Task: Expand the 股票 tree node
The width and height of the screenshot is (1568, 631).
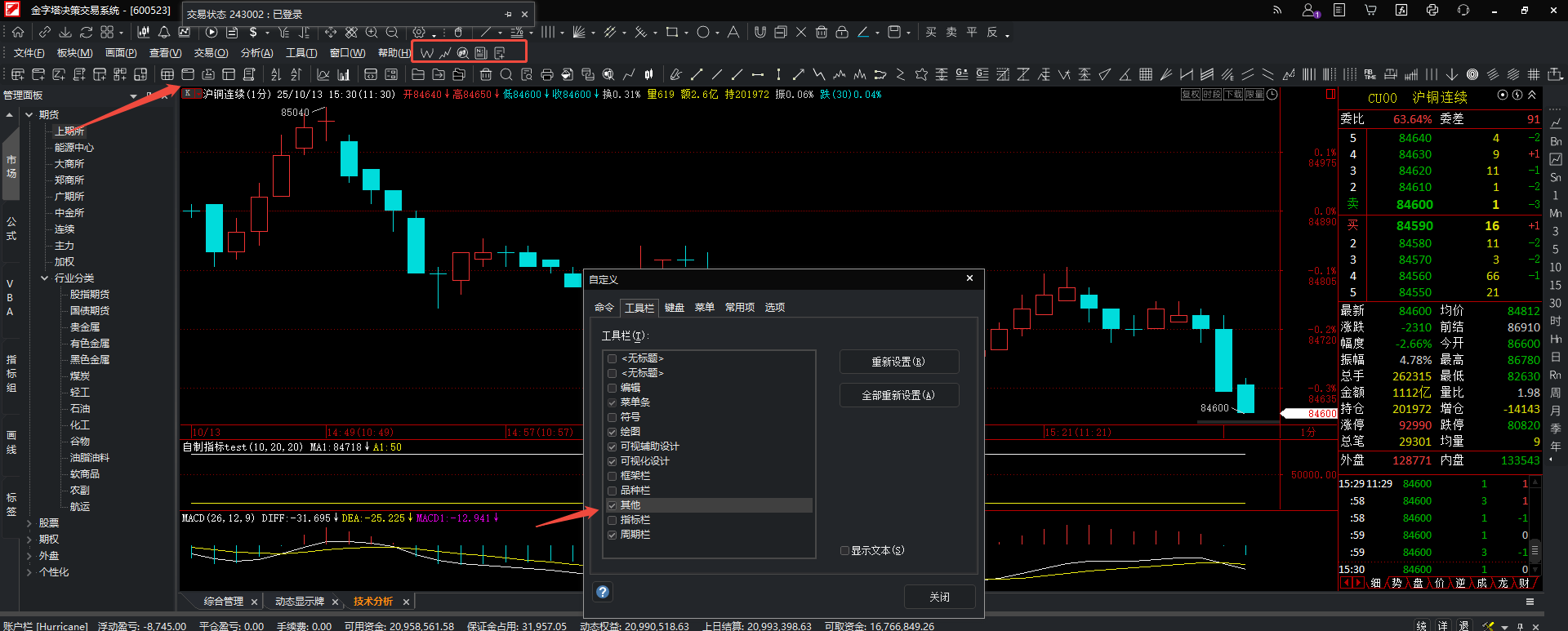Action: [29, 523]
